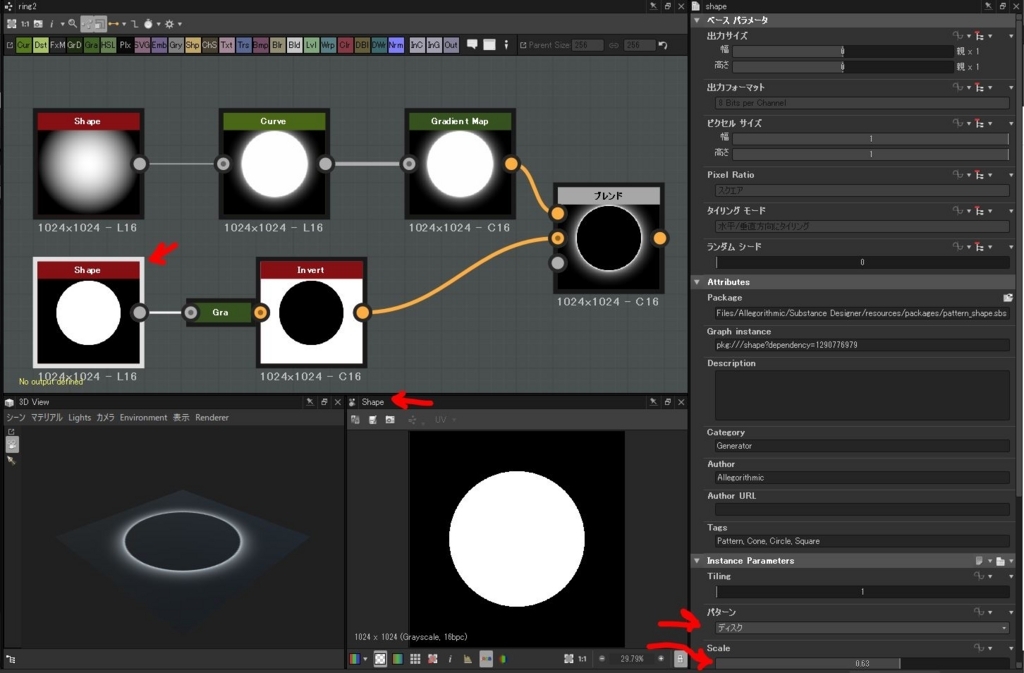Reset graph zoom to 1:1
1024x673 pixels.
(25, 24)
